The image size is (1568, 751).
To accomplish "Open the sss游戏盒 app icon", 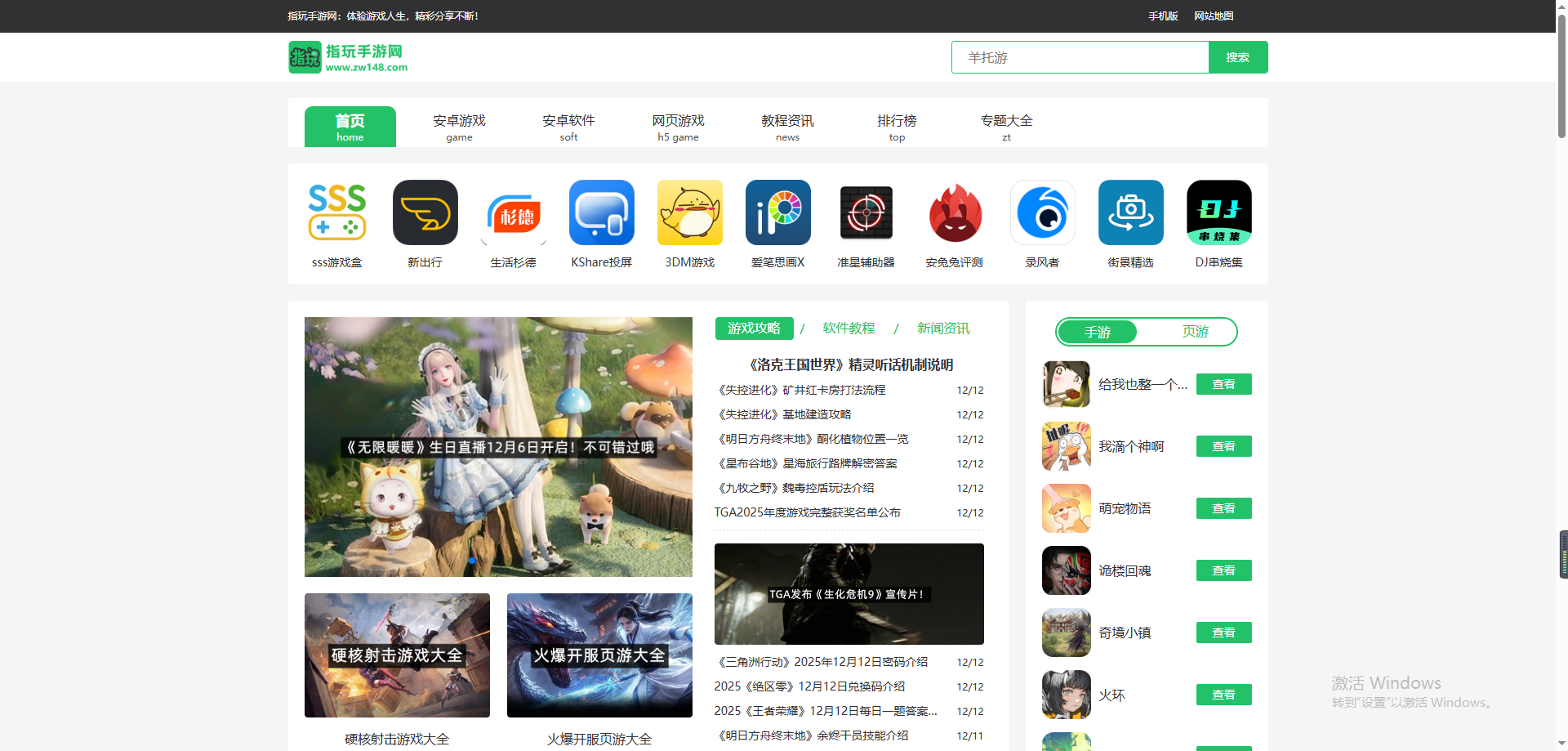I will 336,212.
